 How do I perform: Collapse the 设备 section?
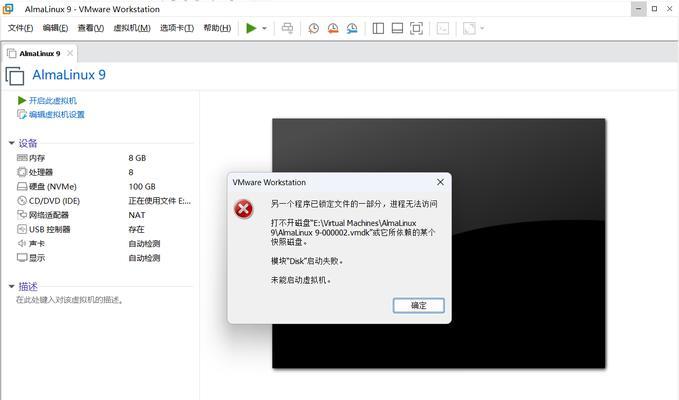(12, 143)
